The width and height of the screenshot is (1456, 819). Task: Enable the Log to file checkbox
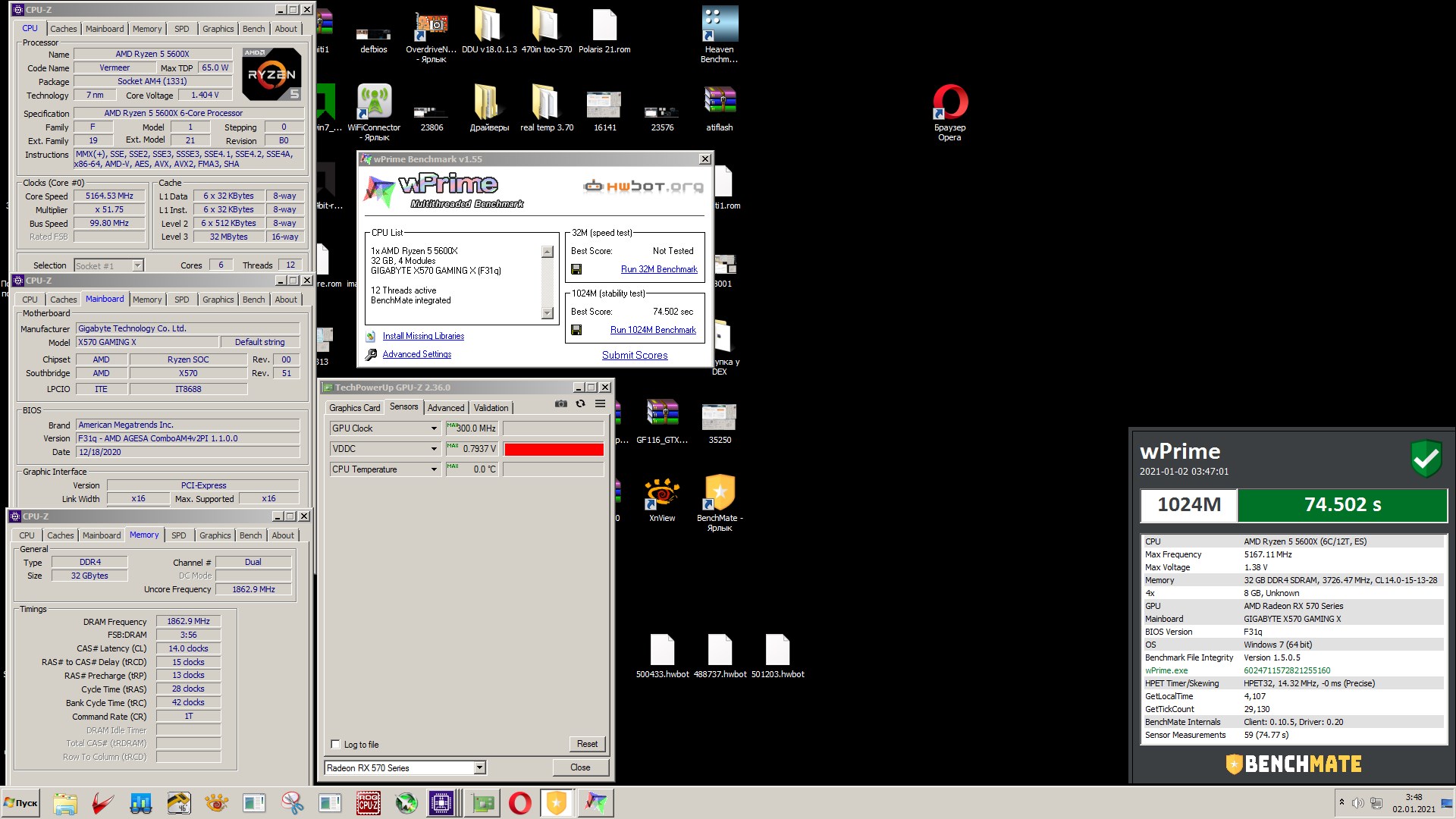click(336, 745)
